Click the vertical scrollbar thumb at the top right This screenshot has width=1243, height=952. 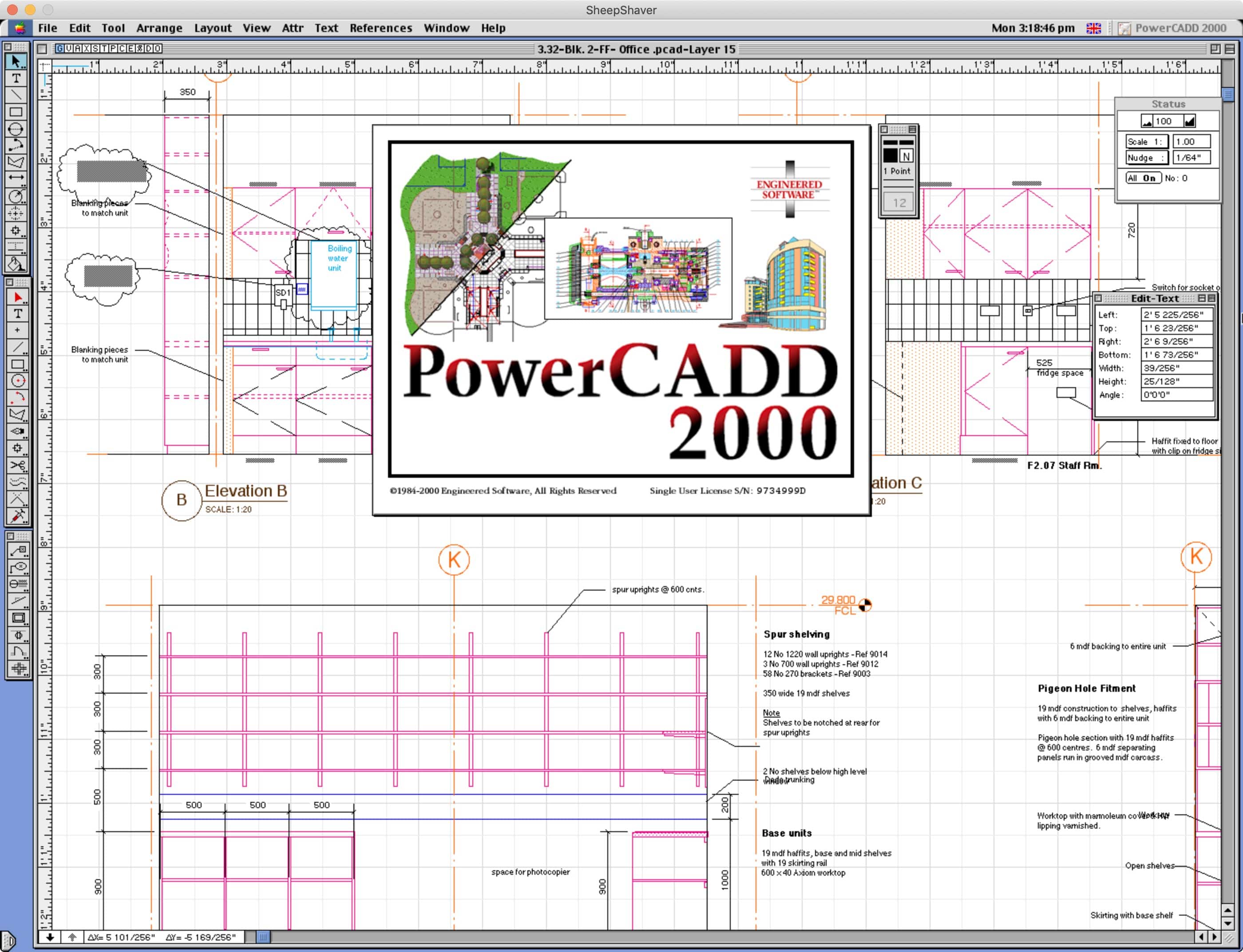(x=1228, y=94)
